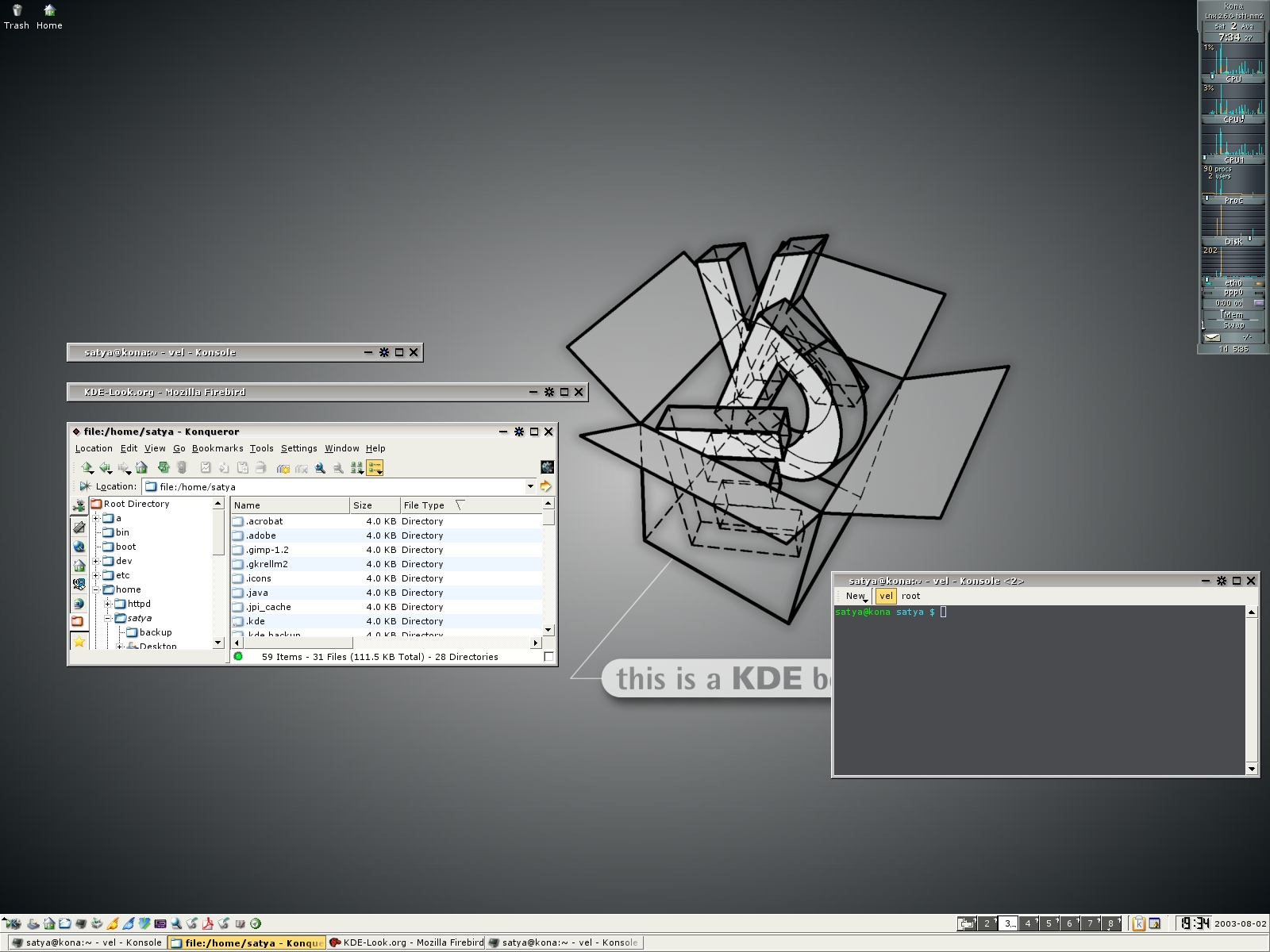Switch to KDE-Look.org Mozilla Firebird taskbar entry

[406, 942]
